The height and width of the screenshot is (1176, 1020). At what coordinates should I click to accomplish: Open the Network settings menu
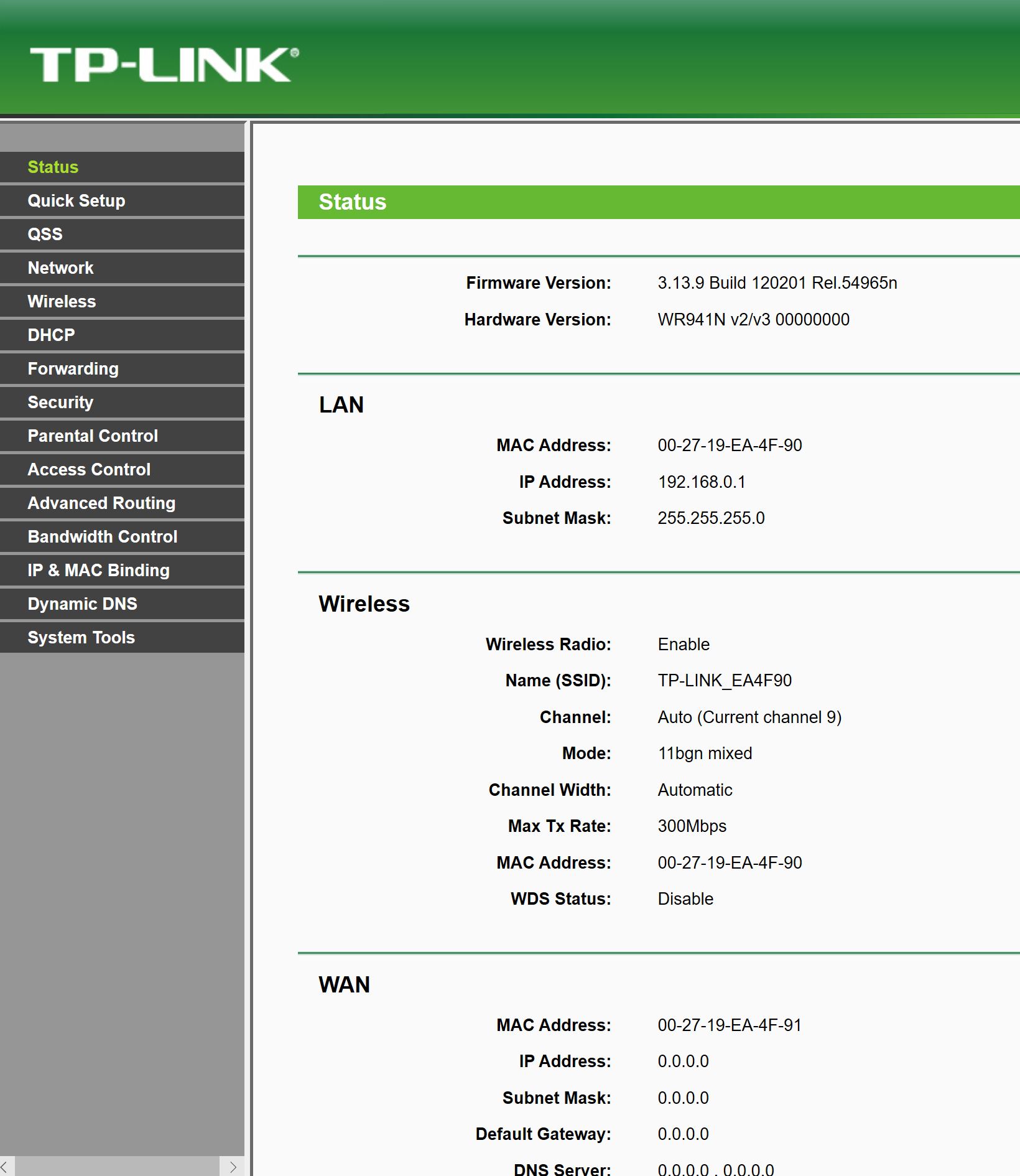[122, 268]
